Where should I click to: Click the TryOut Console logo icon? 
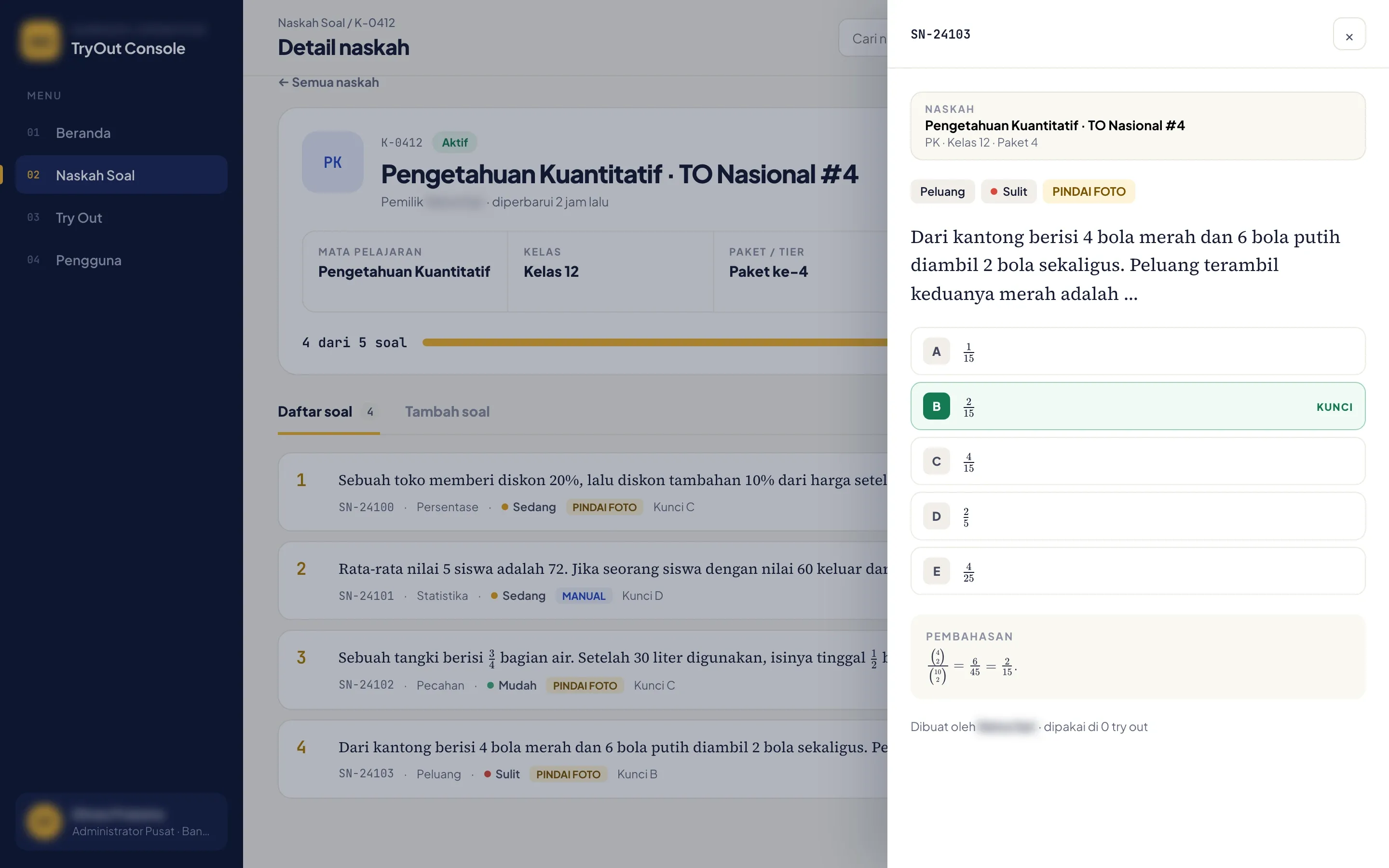tap(40, 41)
